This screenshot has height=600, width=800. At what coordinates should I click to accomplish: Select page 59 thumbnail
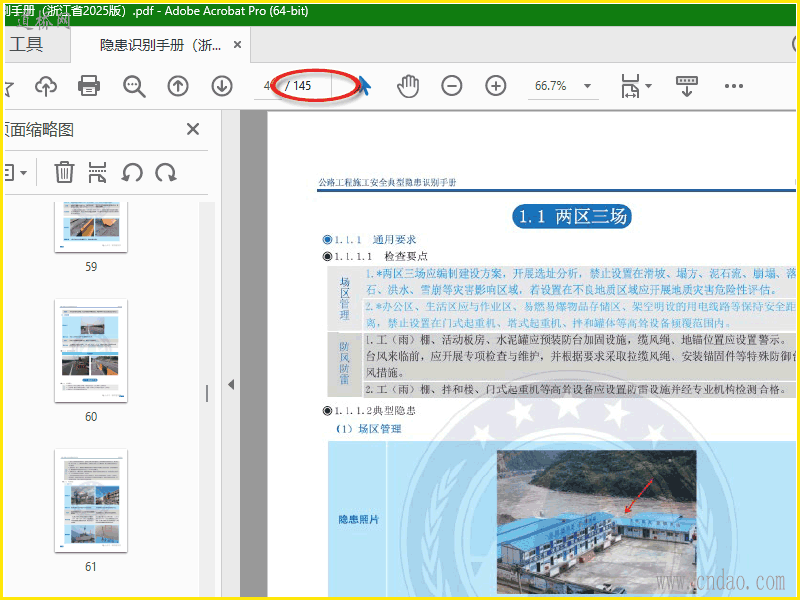coord(91,227)
